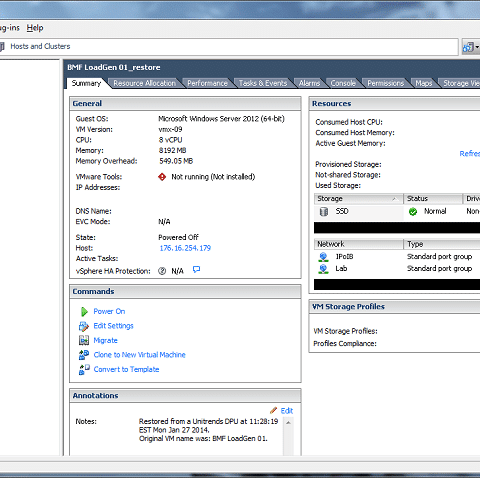Click Clone to New Virtual Machine link
Image resolution: width=480 pixels, height=478 pixels.
(x=139, y=355)
